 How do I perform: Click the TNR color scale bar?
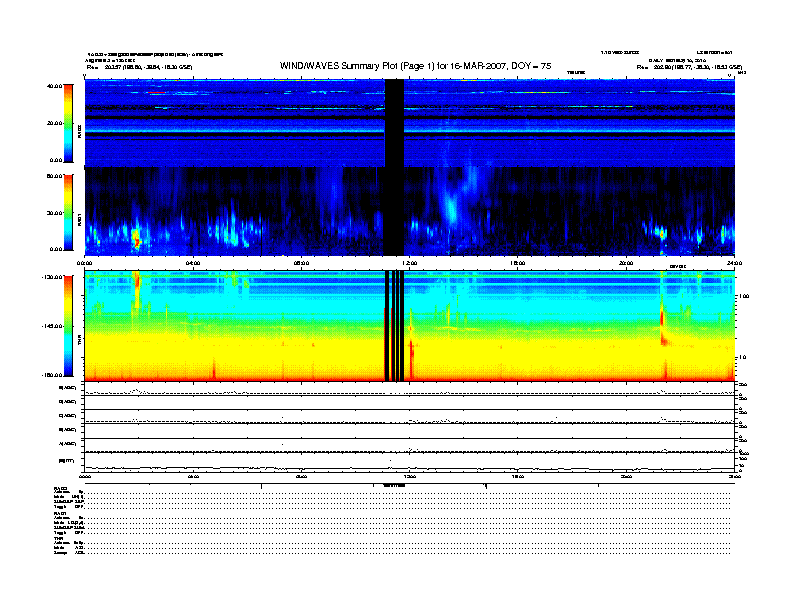[x=68, y=326]
